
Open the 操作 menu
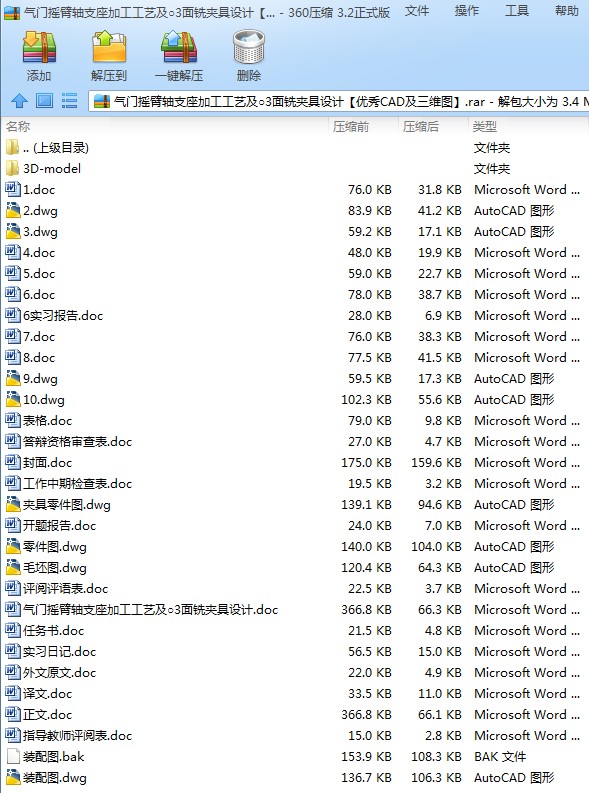point(467,11)
